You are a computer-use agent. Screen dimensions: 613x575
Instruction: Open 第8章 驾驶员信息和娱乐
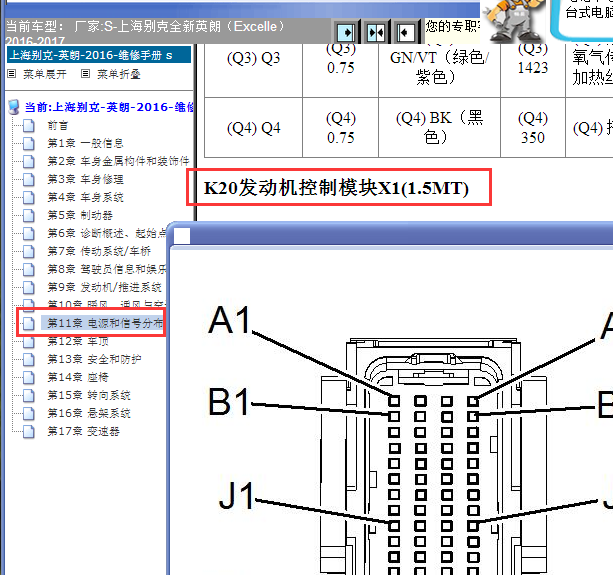[106, 269]
